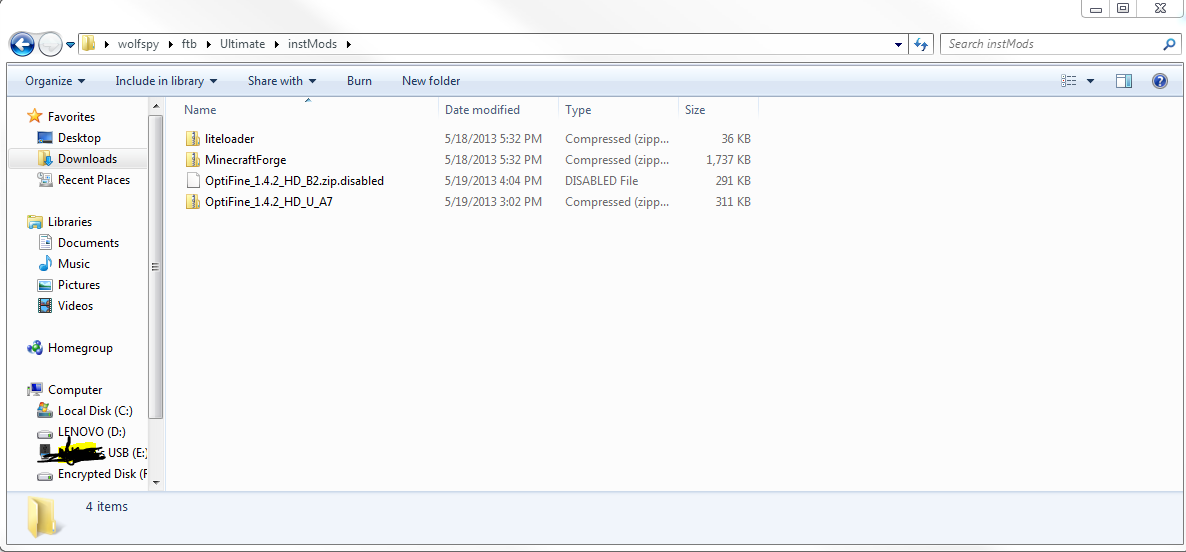Sort files by Size column header
This screenshot has height=552, width=1186.
(x=695, y=110)
